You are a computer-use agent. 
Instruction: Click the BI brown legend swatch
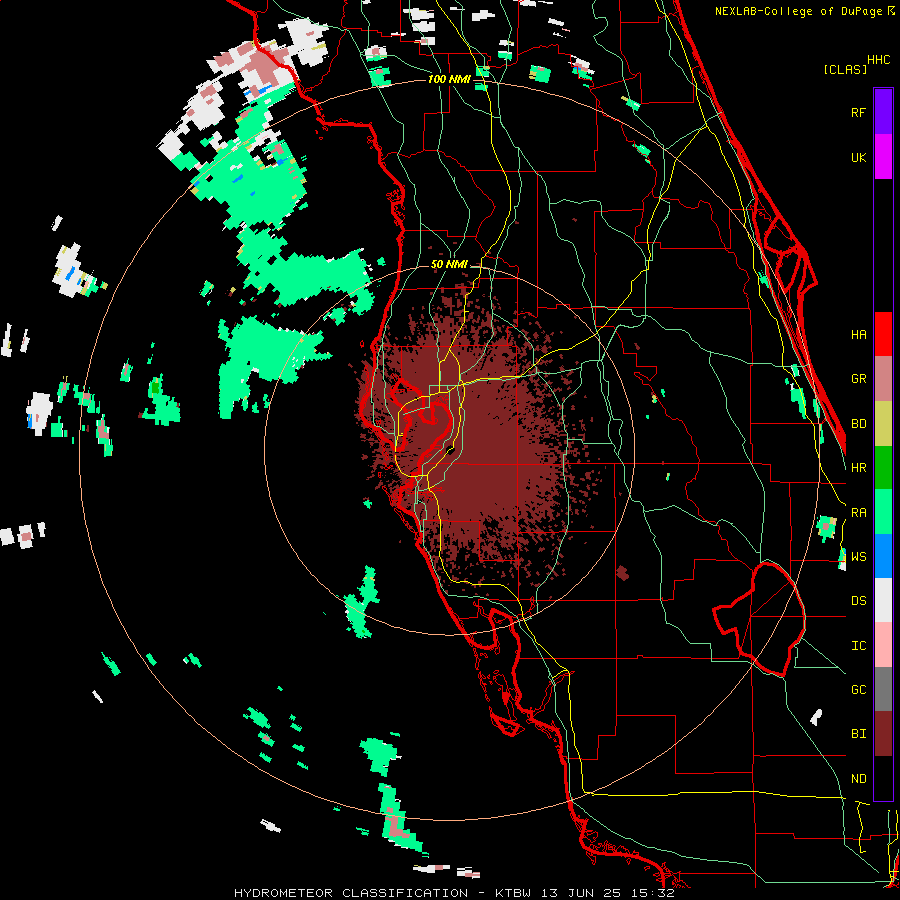coord(883,734)
